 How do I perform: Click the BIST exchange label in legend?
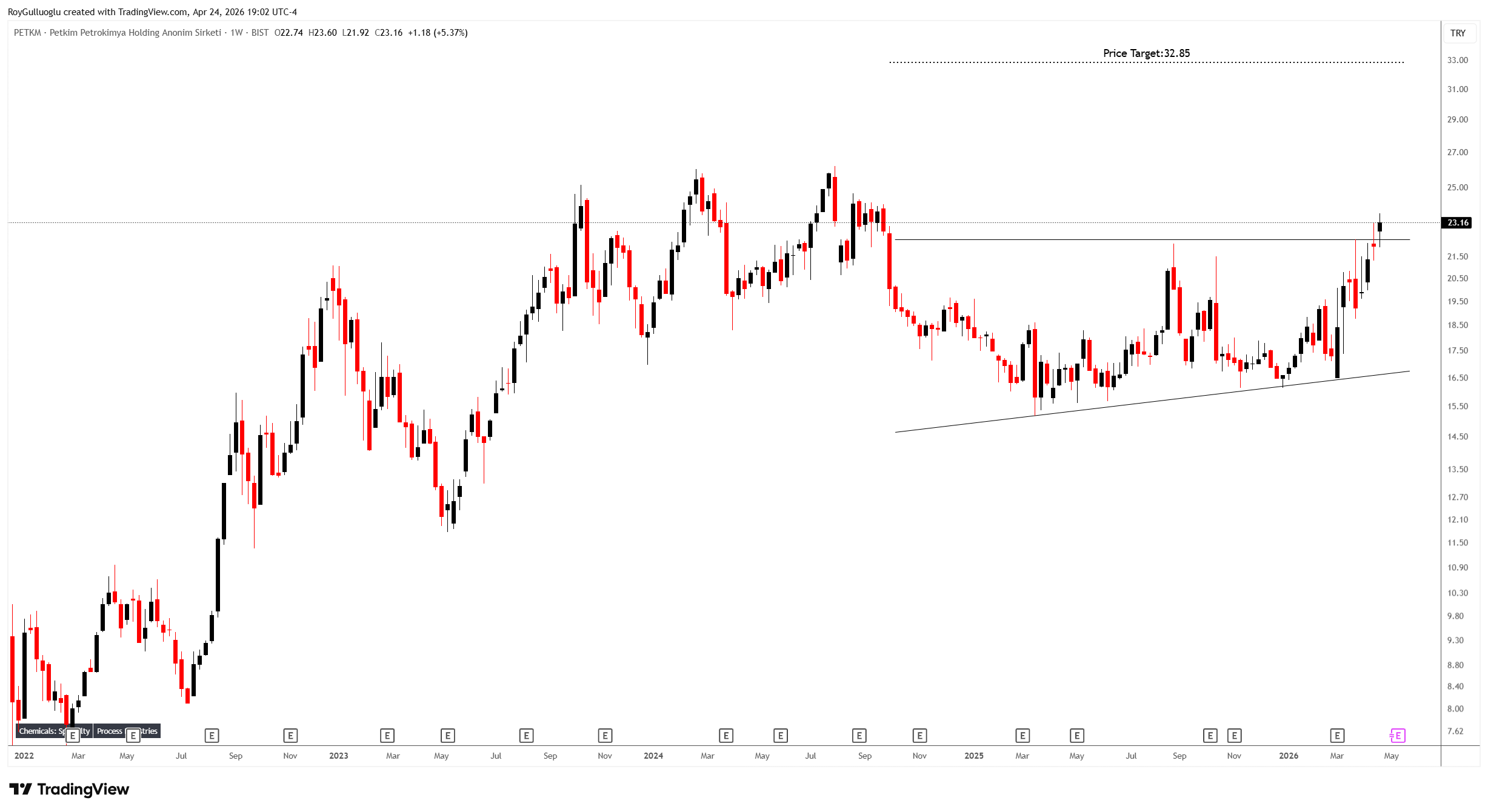[260, 33]
